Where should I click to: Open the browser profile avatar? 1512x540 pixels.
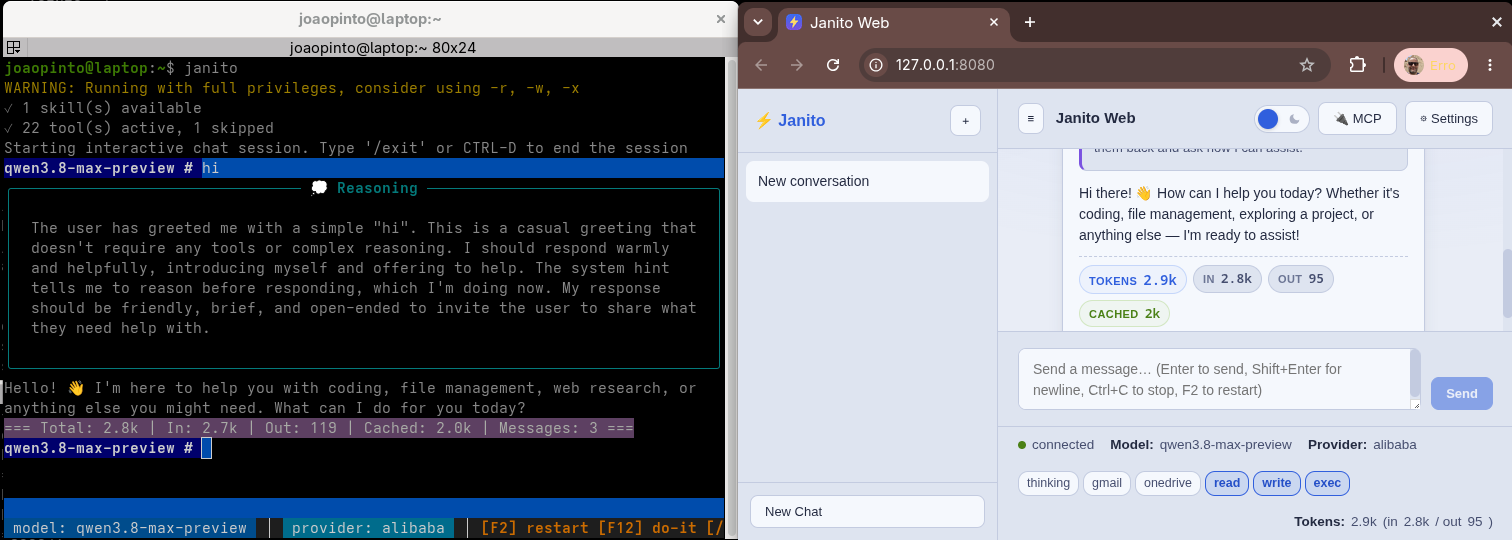1429,65
